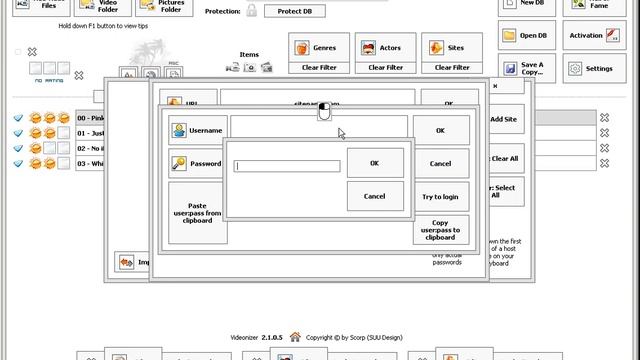Click OK in the Username/Password dialog
640x360 pixels.
click(441, 130)
